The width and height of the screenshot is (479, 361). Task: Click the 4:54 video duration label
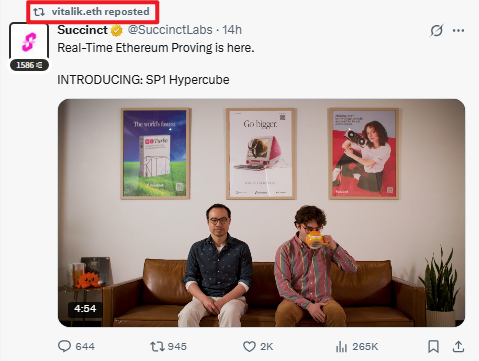[x=85, y=309]
